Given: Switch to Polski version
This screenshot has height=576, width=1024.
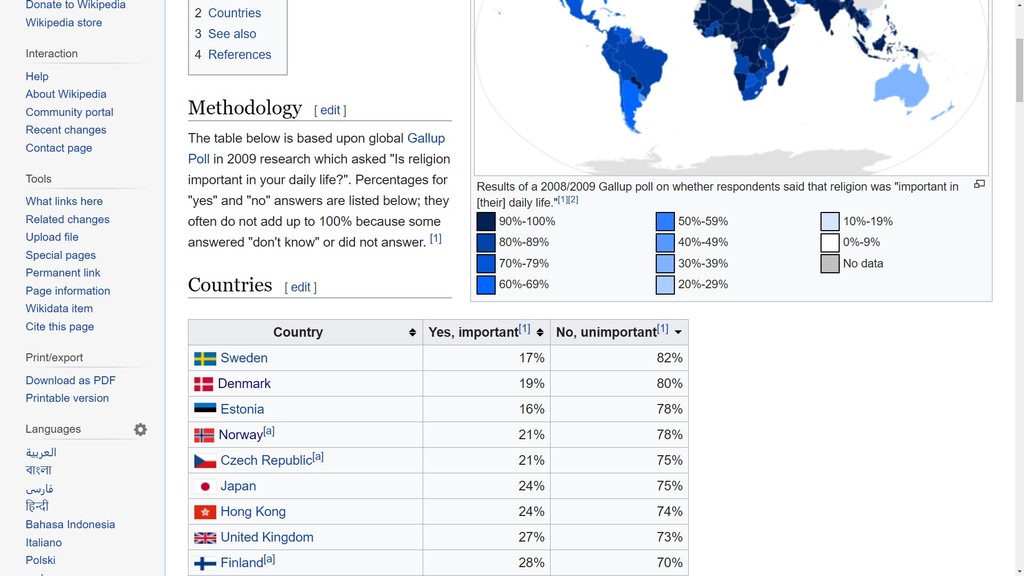Looking at the screenshot, I should (40, 560).
